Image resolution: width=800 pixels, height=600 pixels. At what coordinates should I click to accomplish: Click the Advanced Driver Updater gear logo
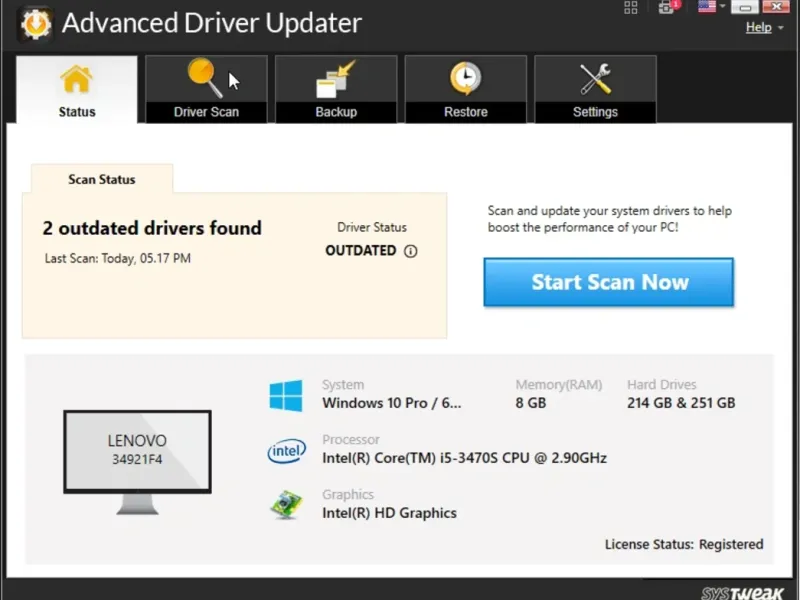(35, 23)
